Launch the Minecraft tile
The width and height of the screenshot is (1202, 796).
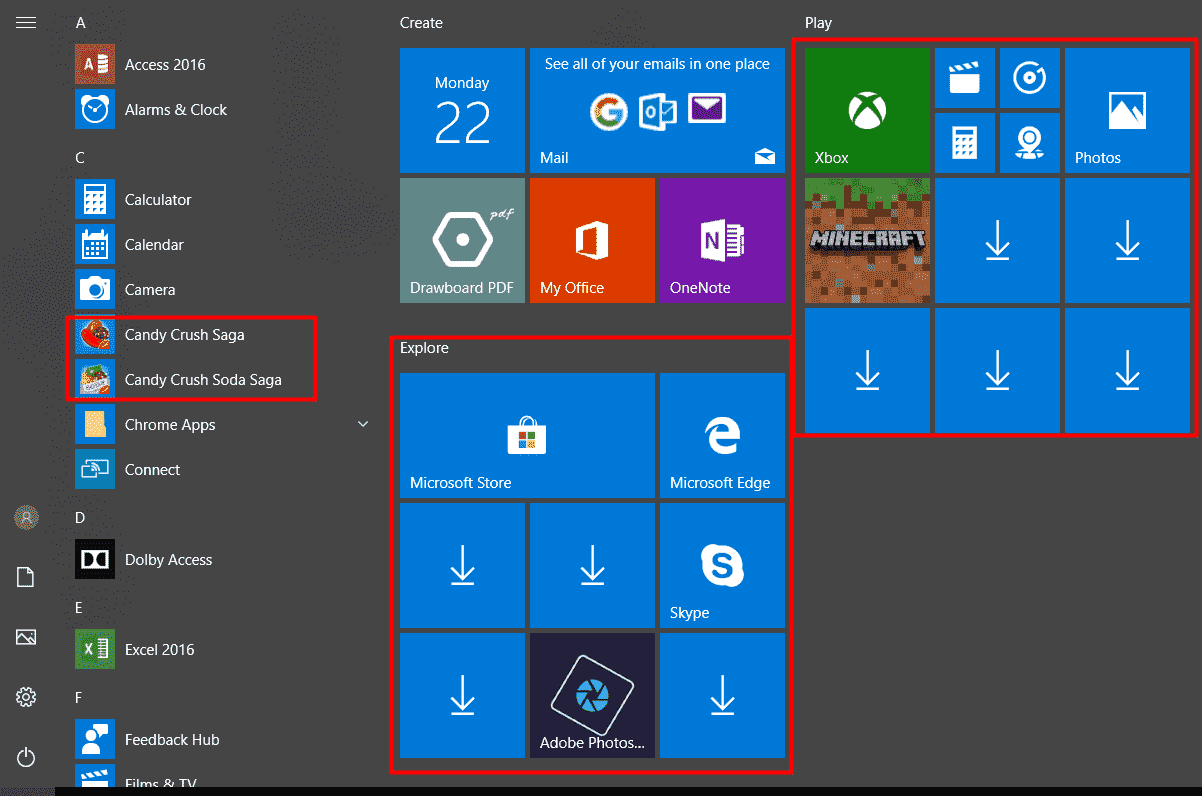(x=867, y=240)
